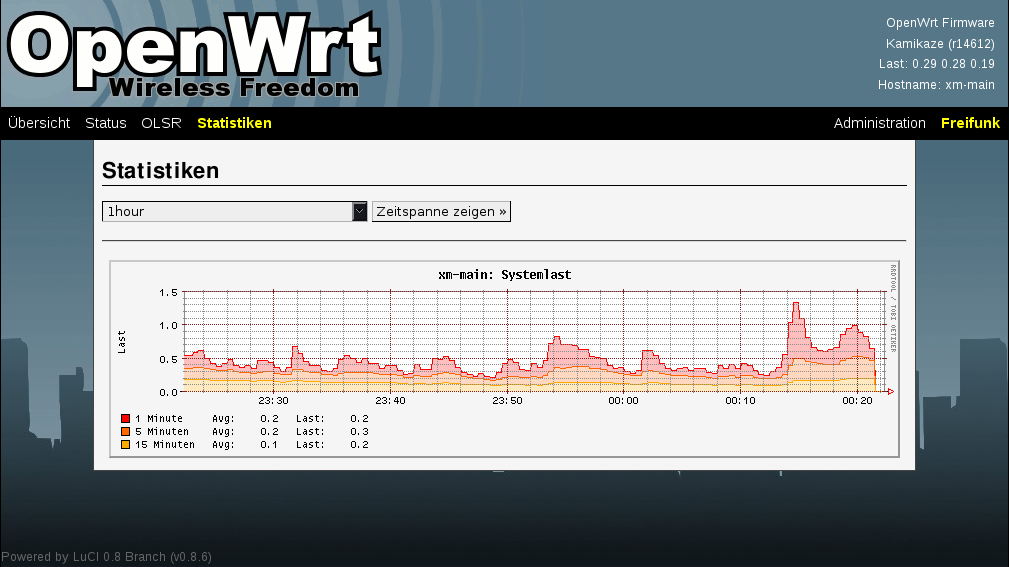Select the Statistiken menu item
The width and height of the screenshot is (1009, 567).
pos(234,123)
